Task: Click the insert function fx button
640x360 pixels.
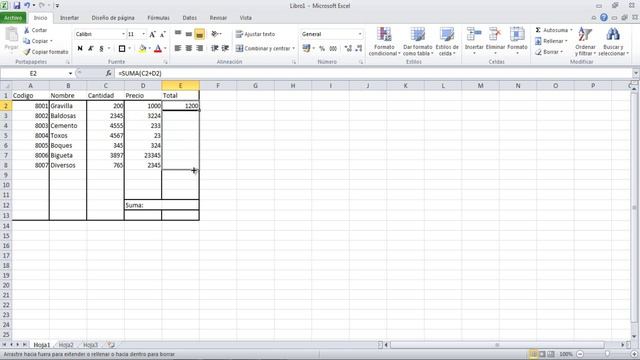Action: point(109,73)
